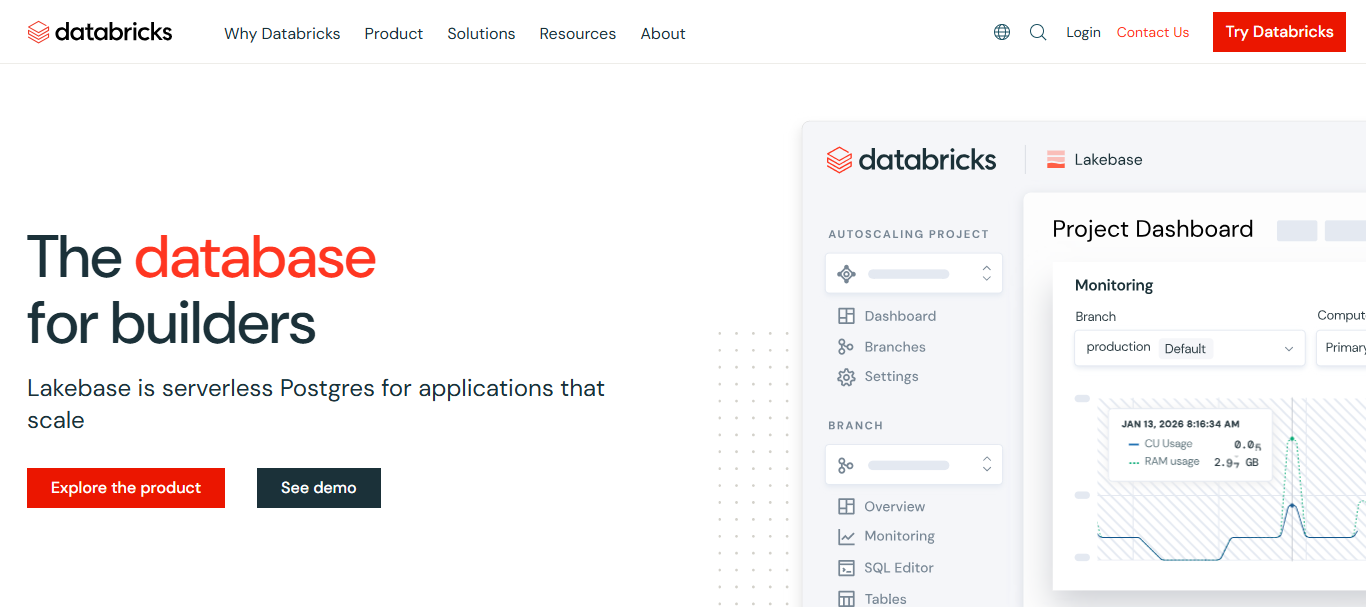Click the Monitoring chart icon

(x=846, y=537)
